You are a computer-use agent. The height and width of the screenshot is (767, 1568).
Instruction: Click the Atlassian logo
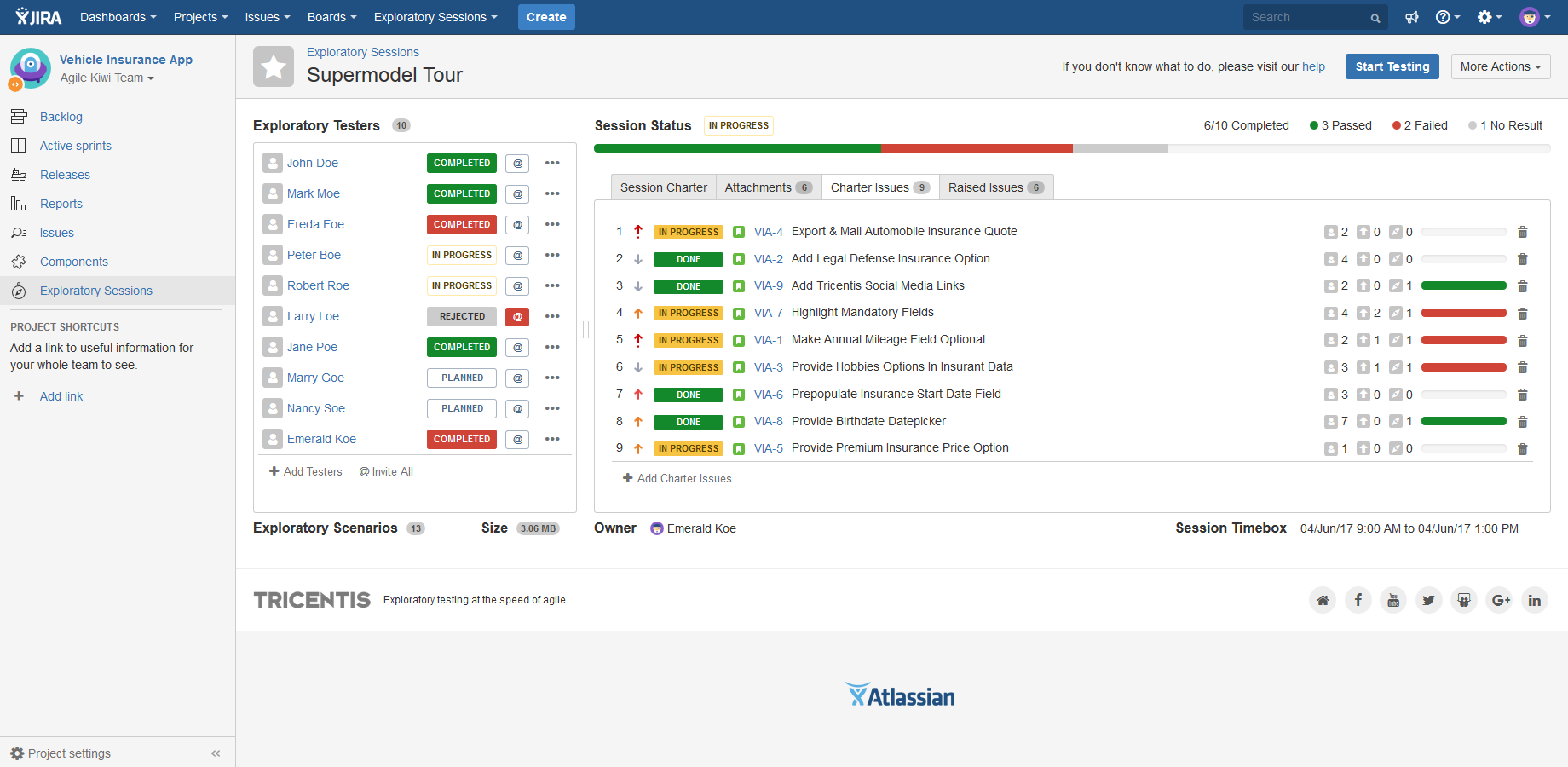point(900,695)
